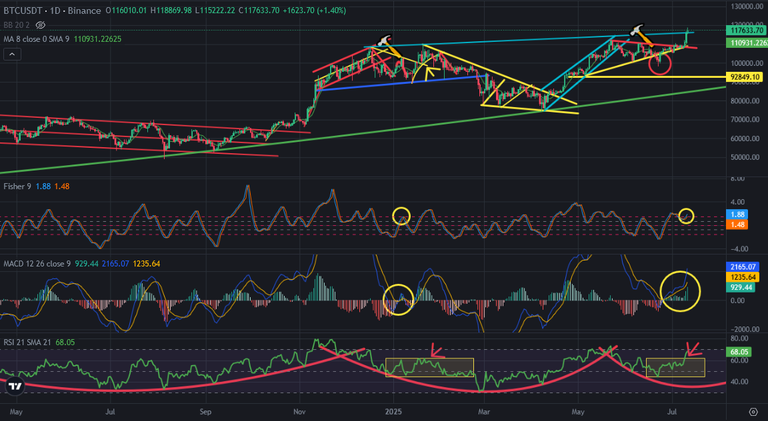This screenshot has width=768, height=421.
Task: Click the 40.00 RSI axis label
Action: [740, 382]
